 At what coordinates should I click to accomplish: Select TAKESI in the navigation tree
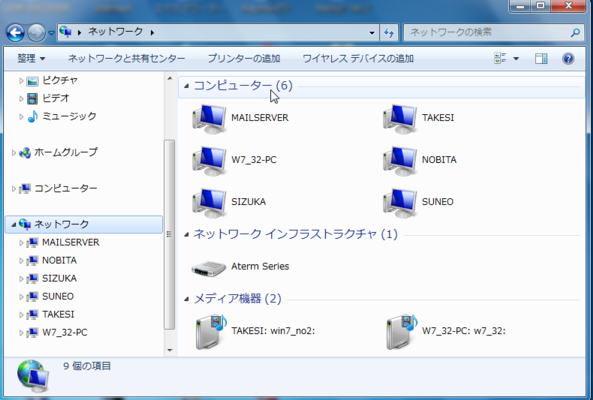pos(58,315)
